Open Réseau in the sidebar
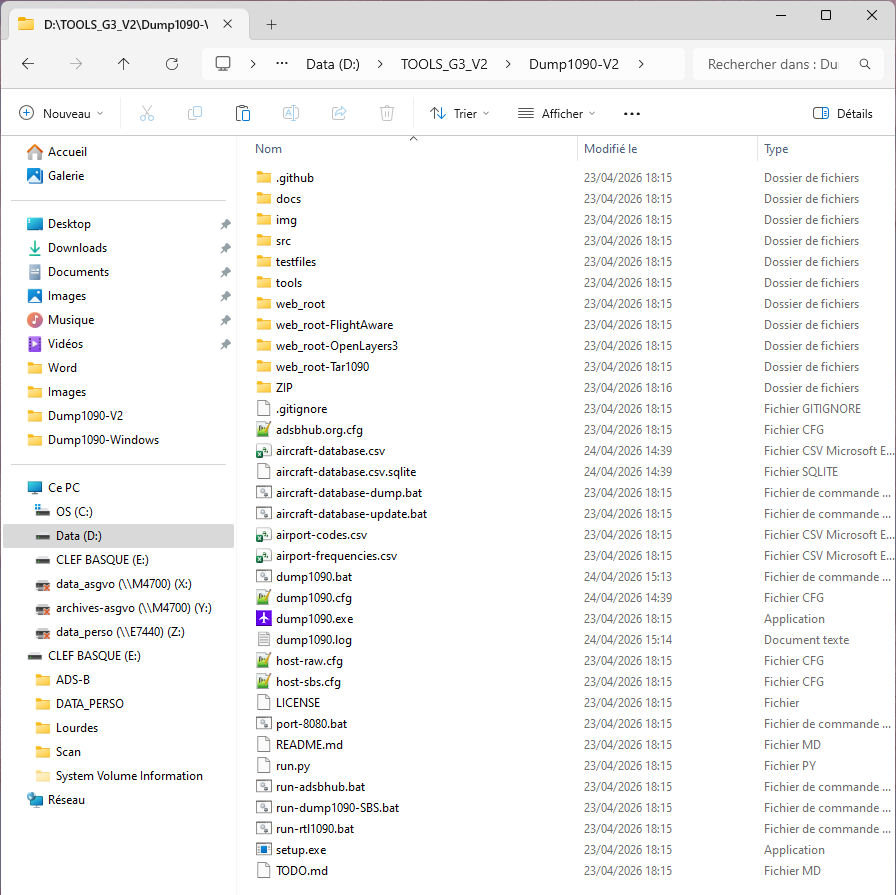Screen dimensions: 896x895 point(56,800)
